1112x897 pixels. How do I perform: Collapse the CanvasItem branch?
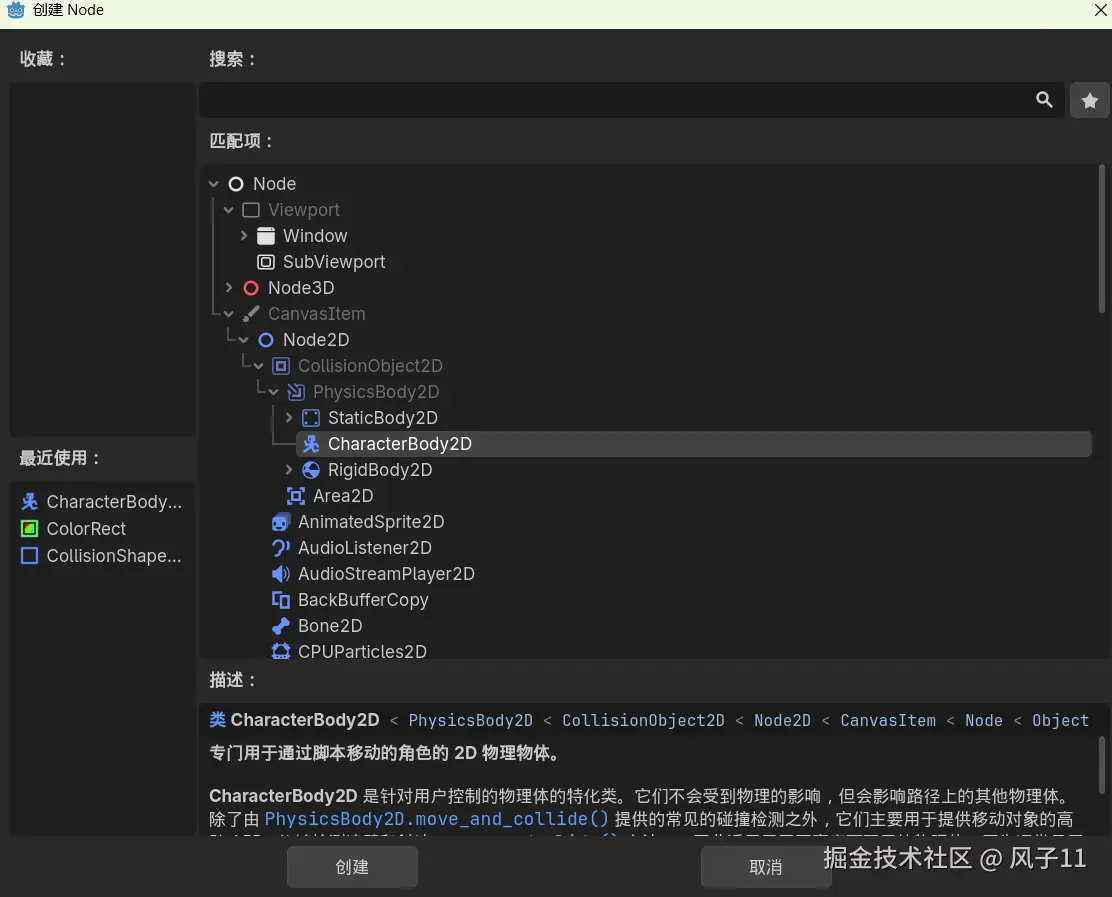point(228,313)
